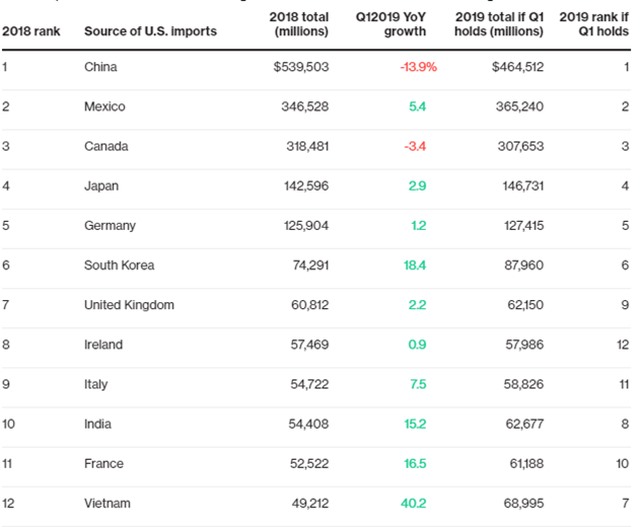Click the 'Q12019 YoY growth' header

[x=391, y=24]
